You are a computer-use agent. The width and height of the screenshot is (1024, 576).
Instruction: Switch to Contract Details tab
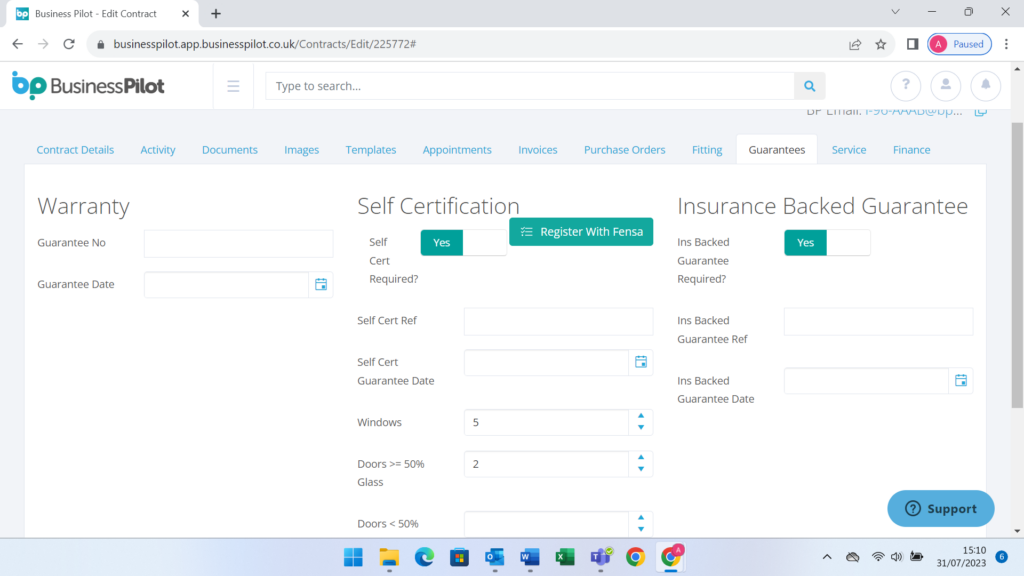pos(75,150)
